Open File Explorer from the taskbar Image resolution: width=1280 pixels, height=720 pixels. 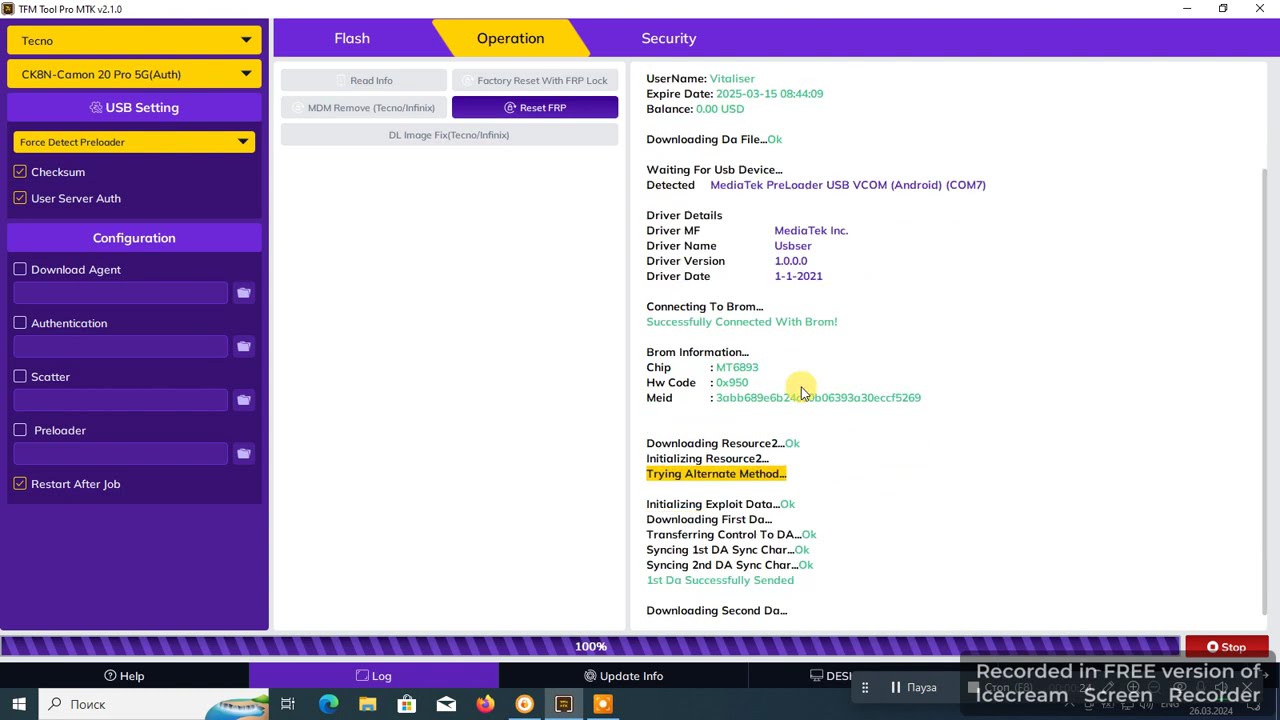(x=367, y=704)
